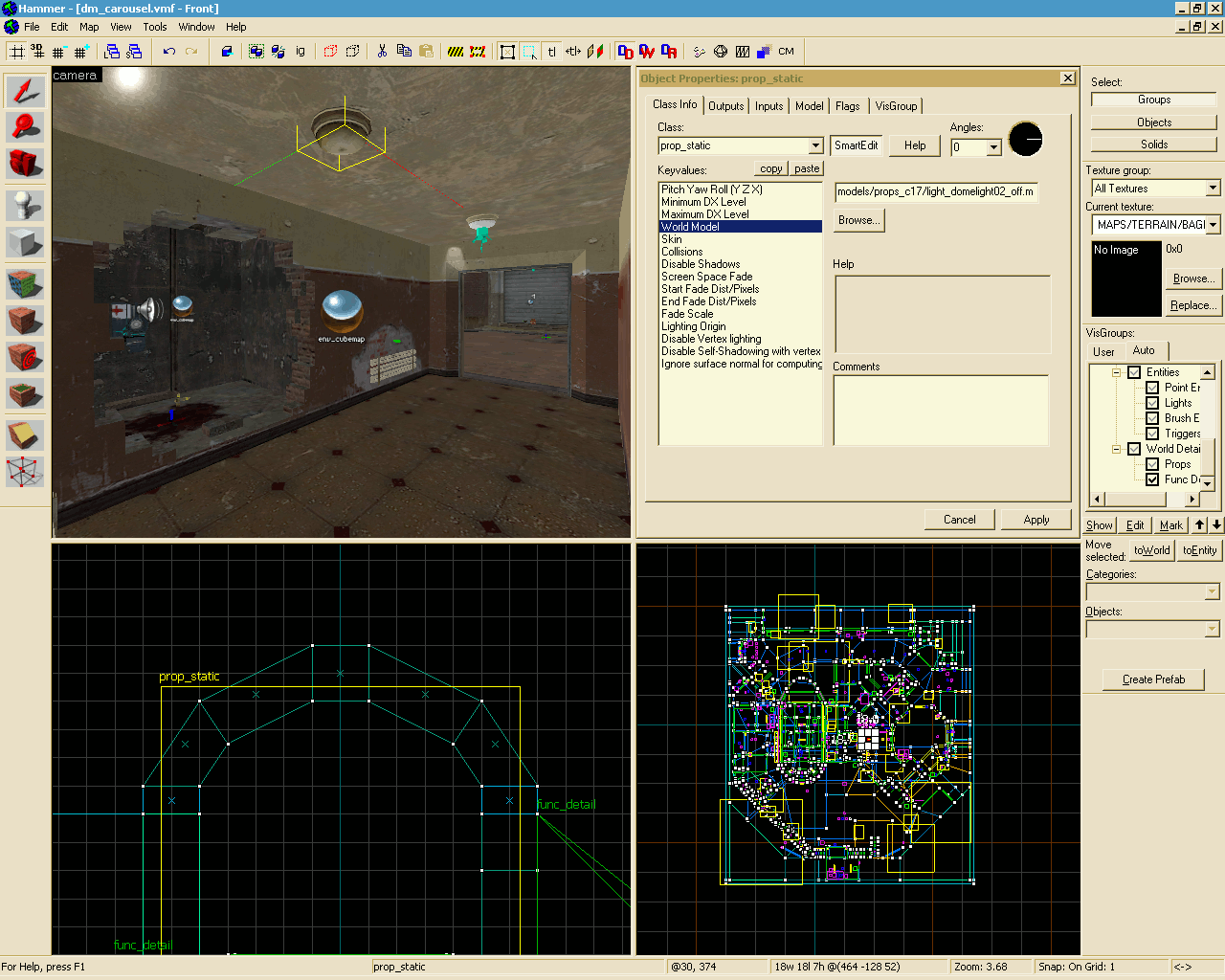Toggle the Entities visgroup checkbox

pyautogui.click(x=1134, y=372)
